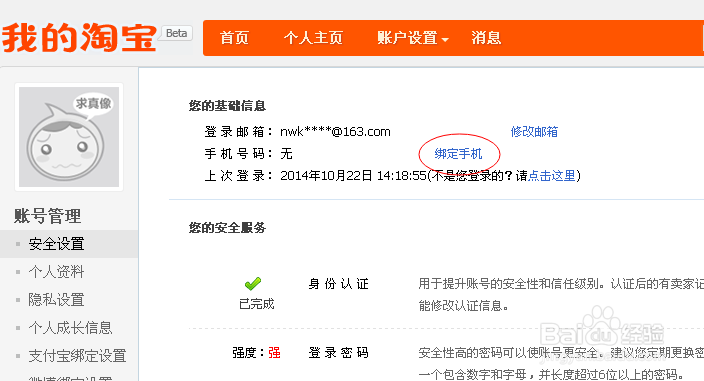Click the 登录密码 label
This screenshot has width=704, height=381.
339,353
